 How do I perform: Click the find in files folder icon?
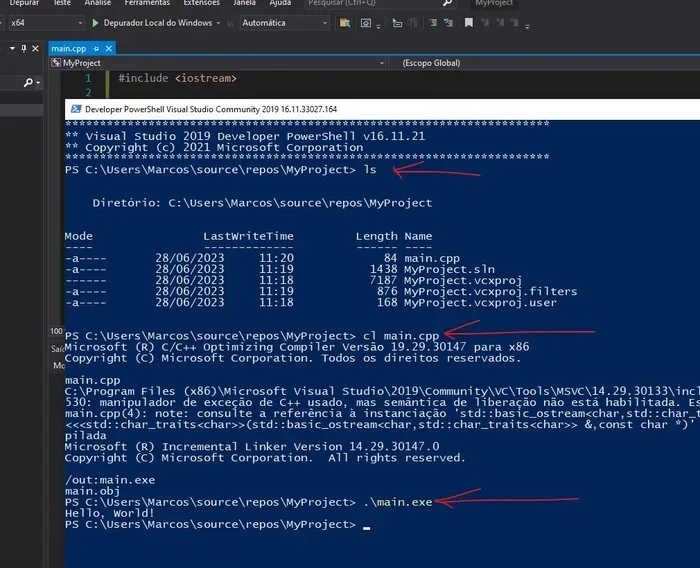(x=345, y=23)
